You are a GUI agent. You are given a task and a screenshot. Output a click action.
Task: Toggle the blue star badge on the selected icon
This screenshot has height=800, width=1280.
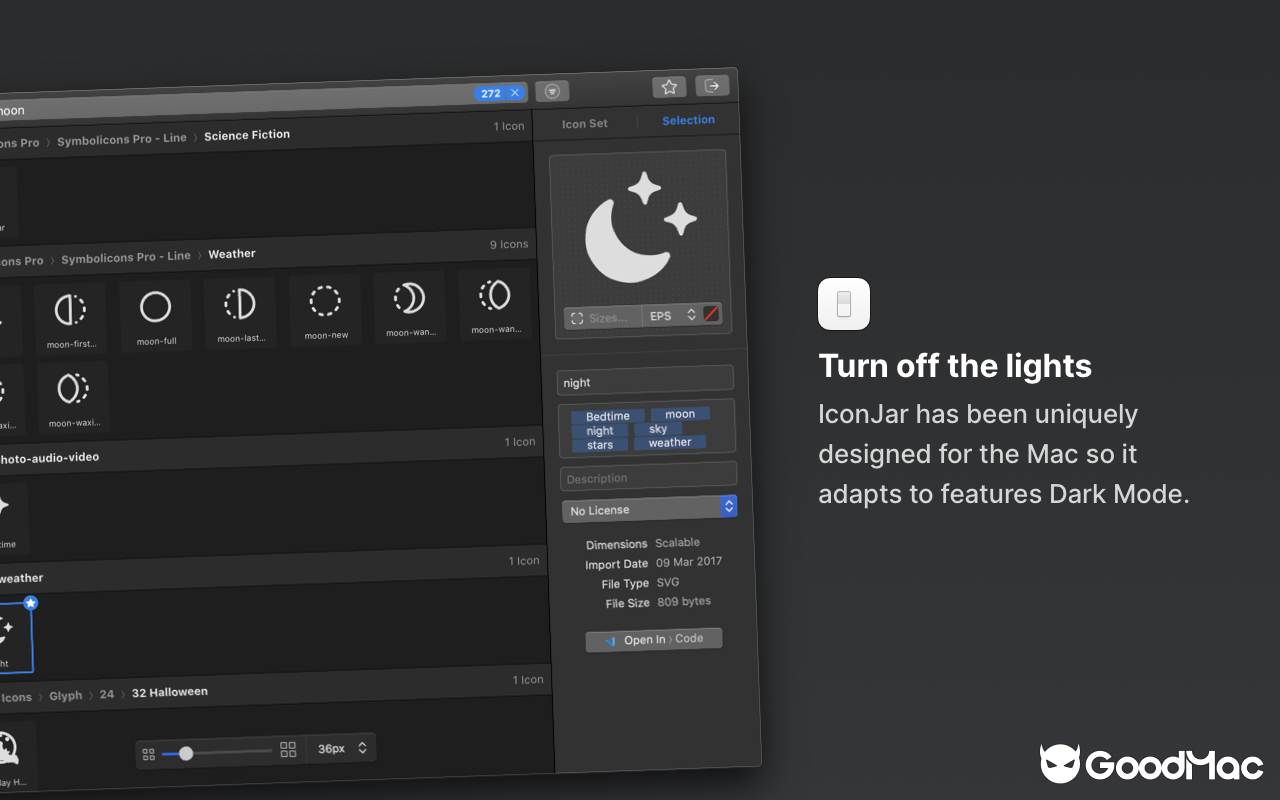(31, 603)
